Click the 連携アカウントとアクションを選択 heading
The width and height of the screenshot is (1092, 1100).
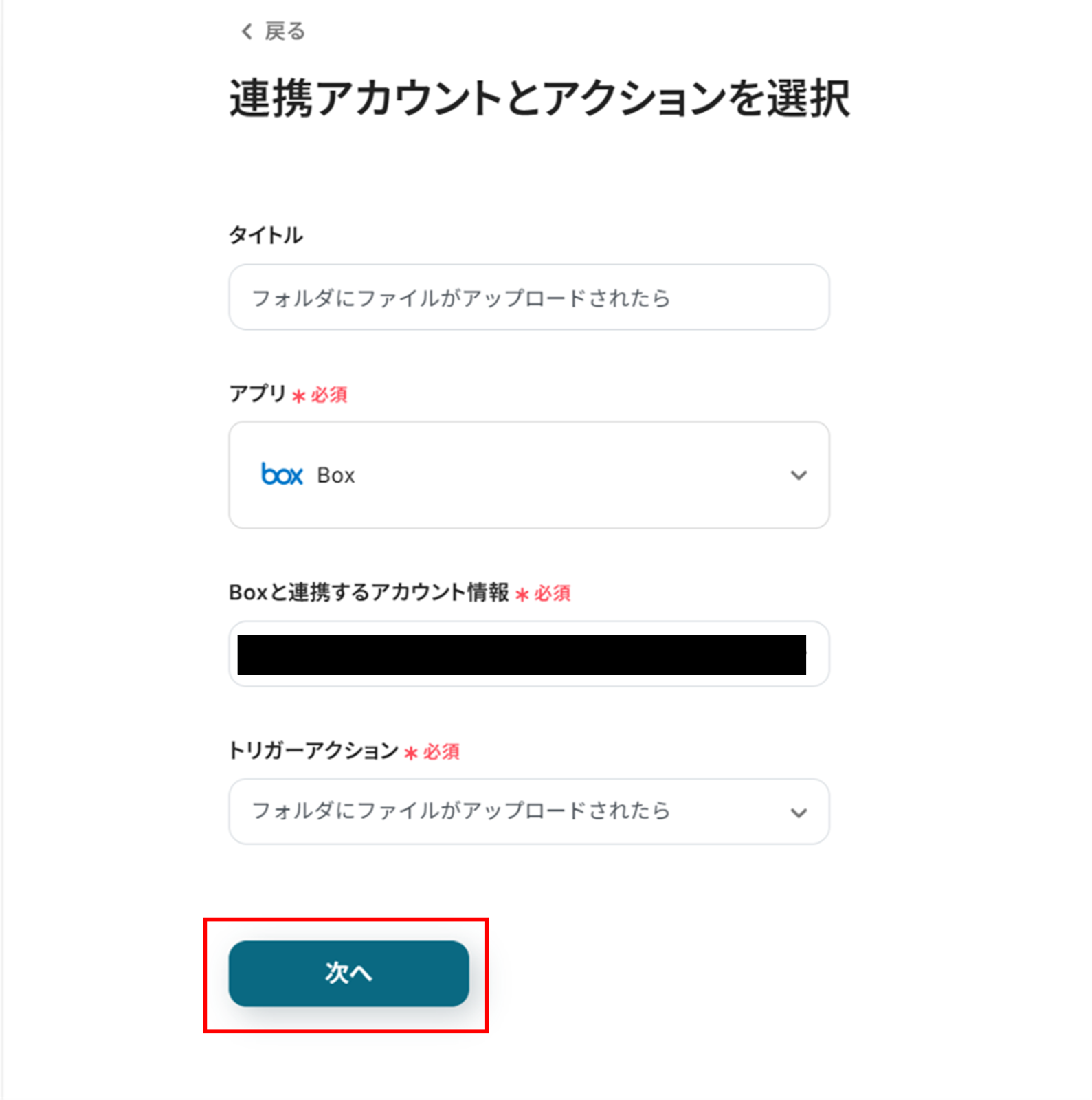[539, 98]
